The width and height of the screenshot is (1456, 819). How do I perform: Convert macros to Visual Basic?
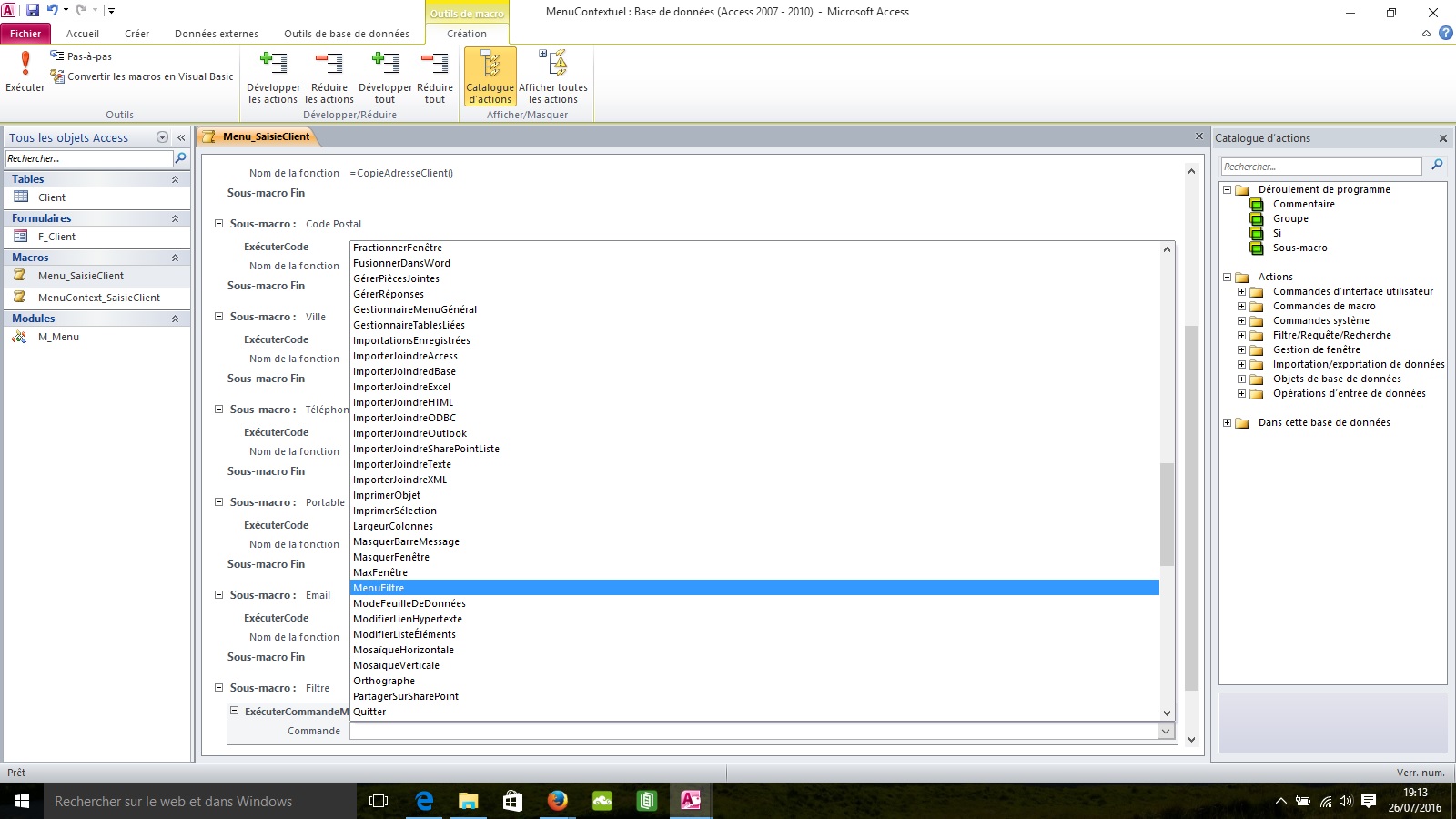pyautogui.click(x=141, y=76)
